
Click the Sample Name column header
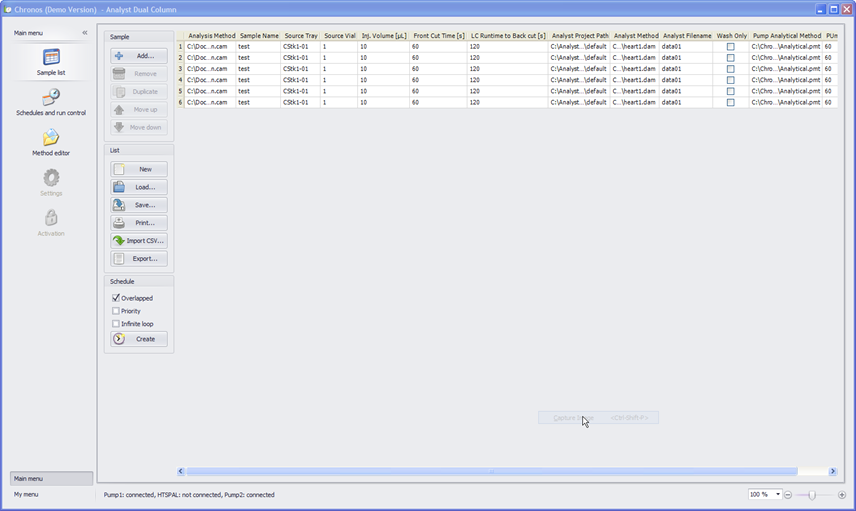coord(259,35)
